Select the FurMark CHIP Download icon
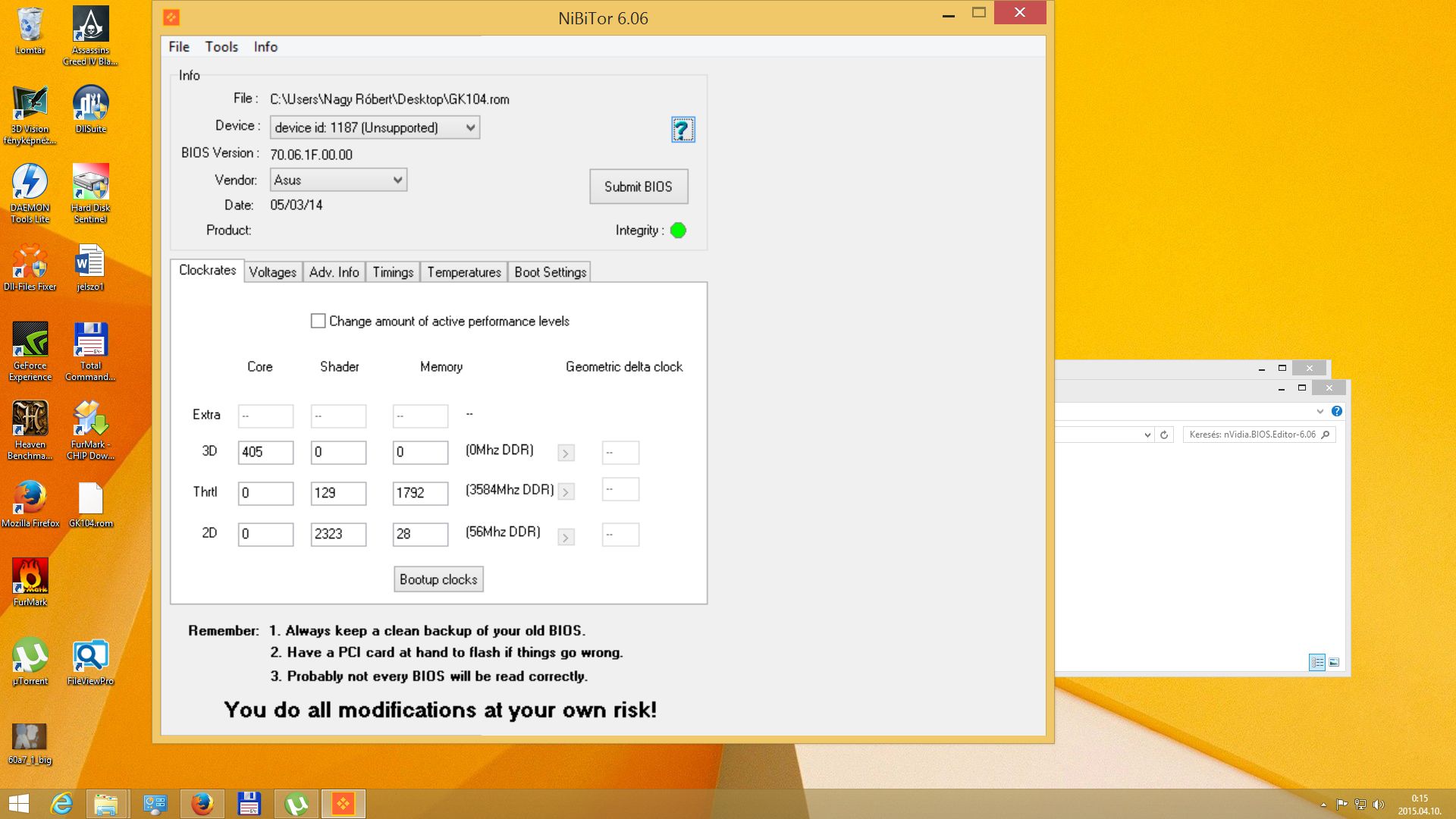1456x819 pixels. pos(90,429)
